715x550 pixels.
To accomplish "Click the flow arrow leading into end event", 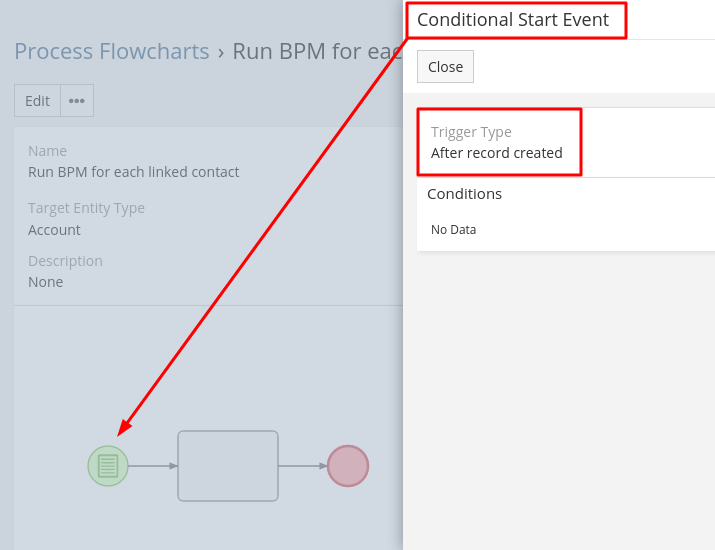I will point(303,466).
